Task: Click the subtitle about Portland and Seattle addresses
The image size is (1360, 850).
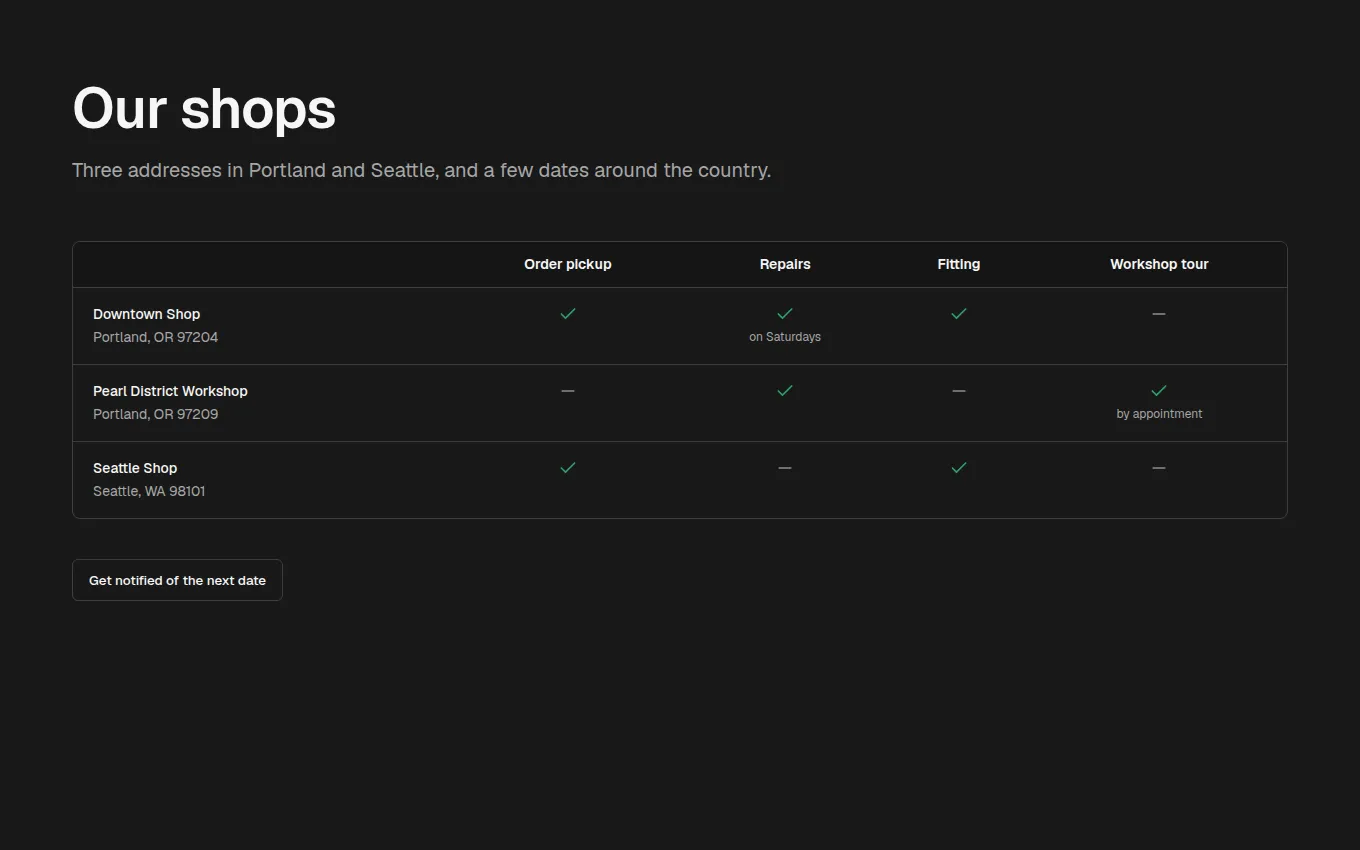Action: [421, 170]
